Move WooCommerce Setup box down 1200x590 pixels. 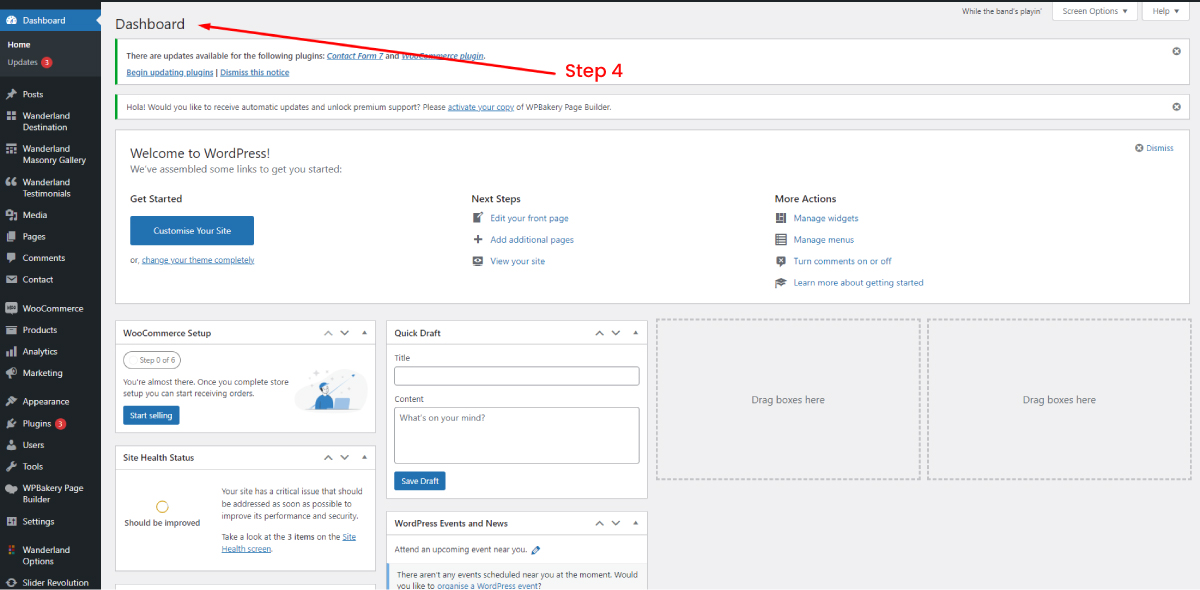[x=345, y=333]
